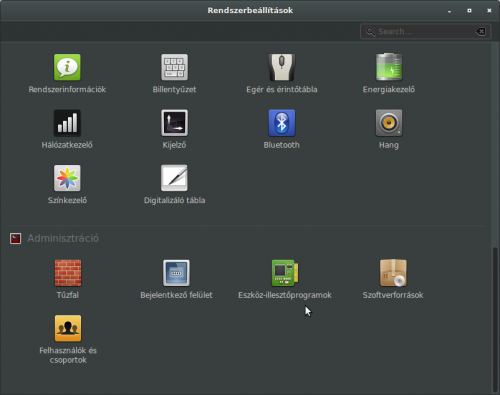500x395 pixels.
Task: Open the Hálózatkezelő network bars icon
Action: click(x=67, y=123)
